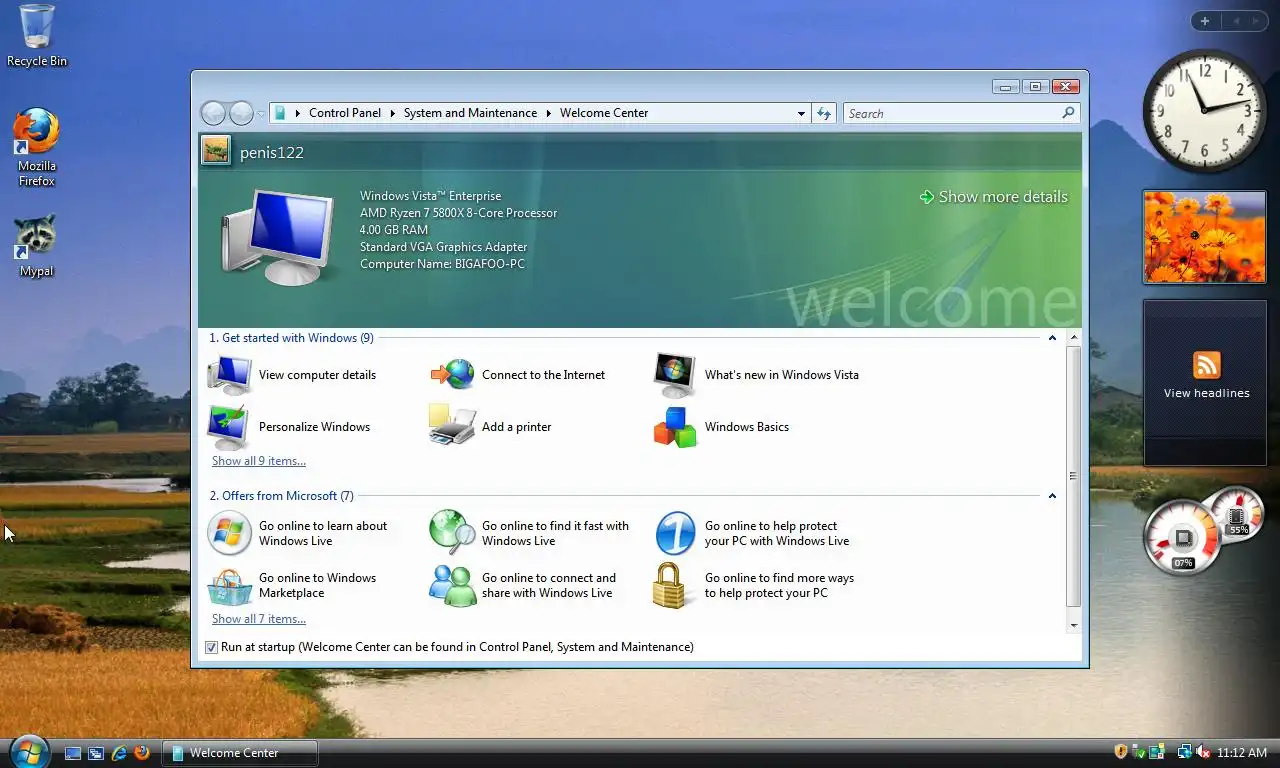Screen dimensions: 1280x768
Task: Click the scrollbar up arrow
Action: pyautogui.click(x=1074, y=338)
